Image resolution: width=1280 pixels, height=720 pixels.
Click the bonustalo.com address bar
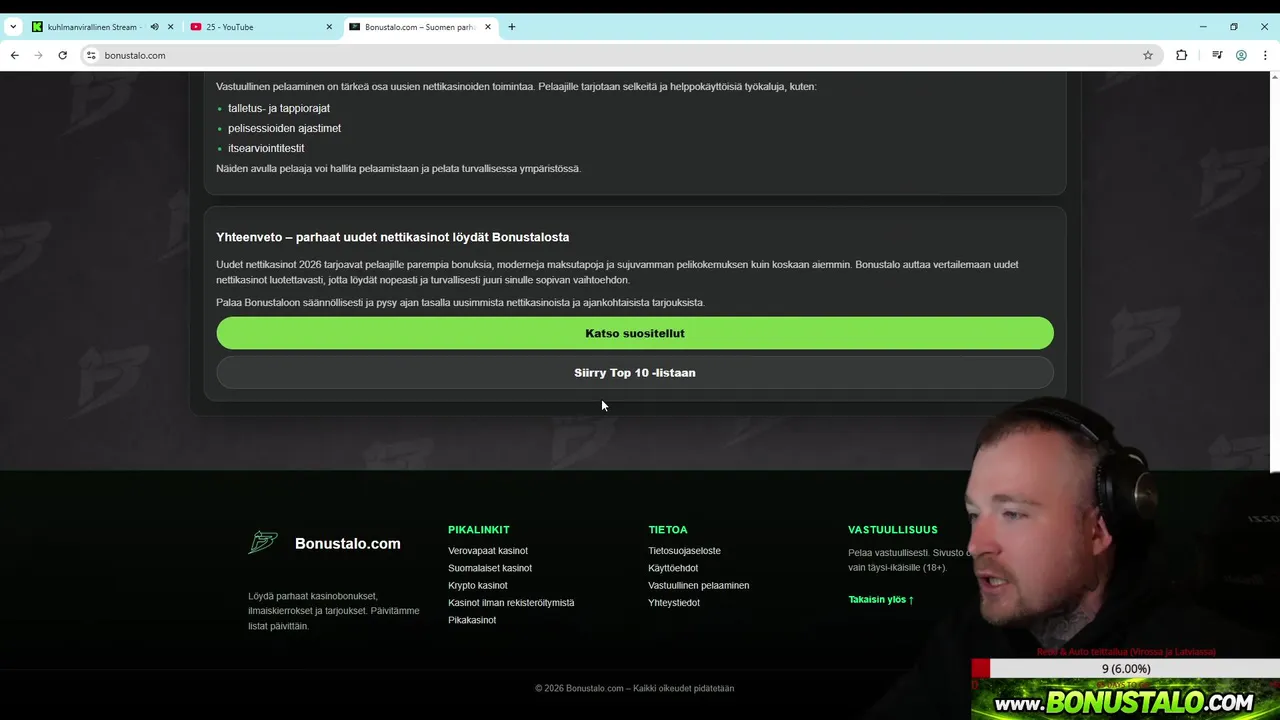click(x=620, y=55)
